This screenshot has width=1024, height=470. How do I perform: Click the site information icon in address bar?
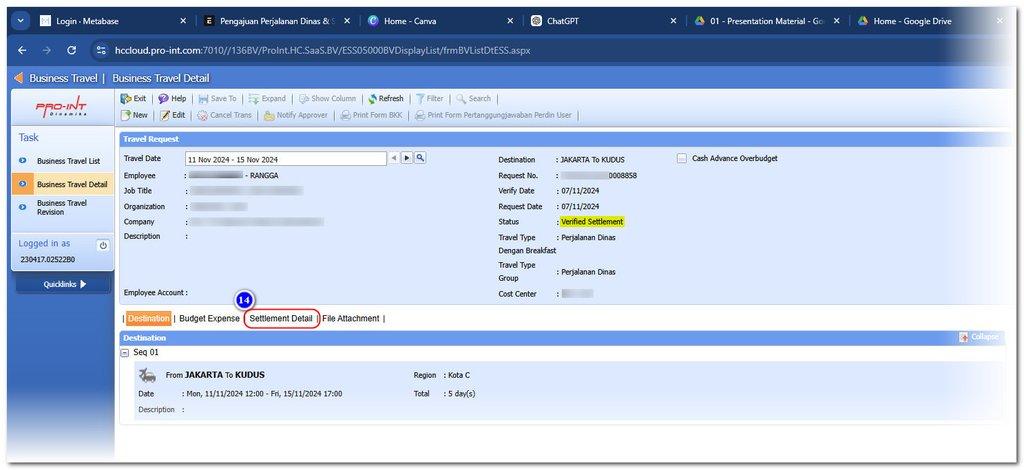click(x=101, y=50)
